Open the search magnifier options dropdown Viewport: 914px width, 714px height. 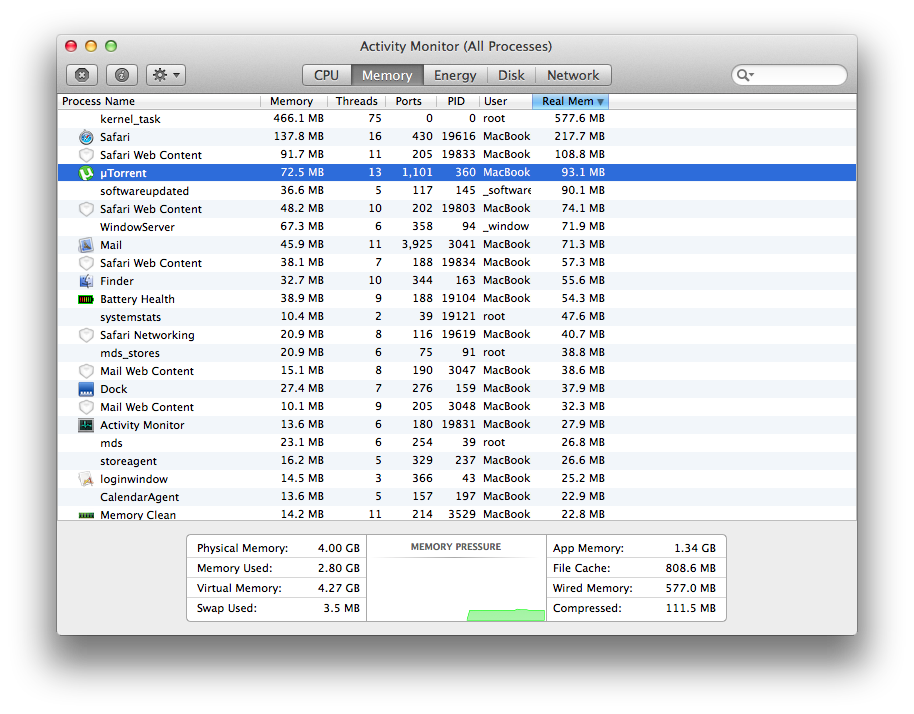(745, 75)
